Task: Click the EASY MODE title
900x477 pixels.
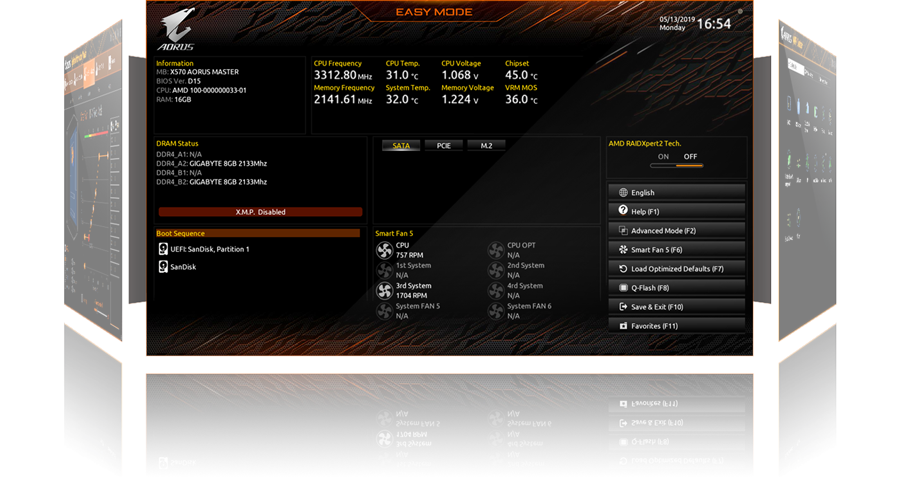Action: pos(434,12)
